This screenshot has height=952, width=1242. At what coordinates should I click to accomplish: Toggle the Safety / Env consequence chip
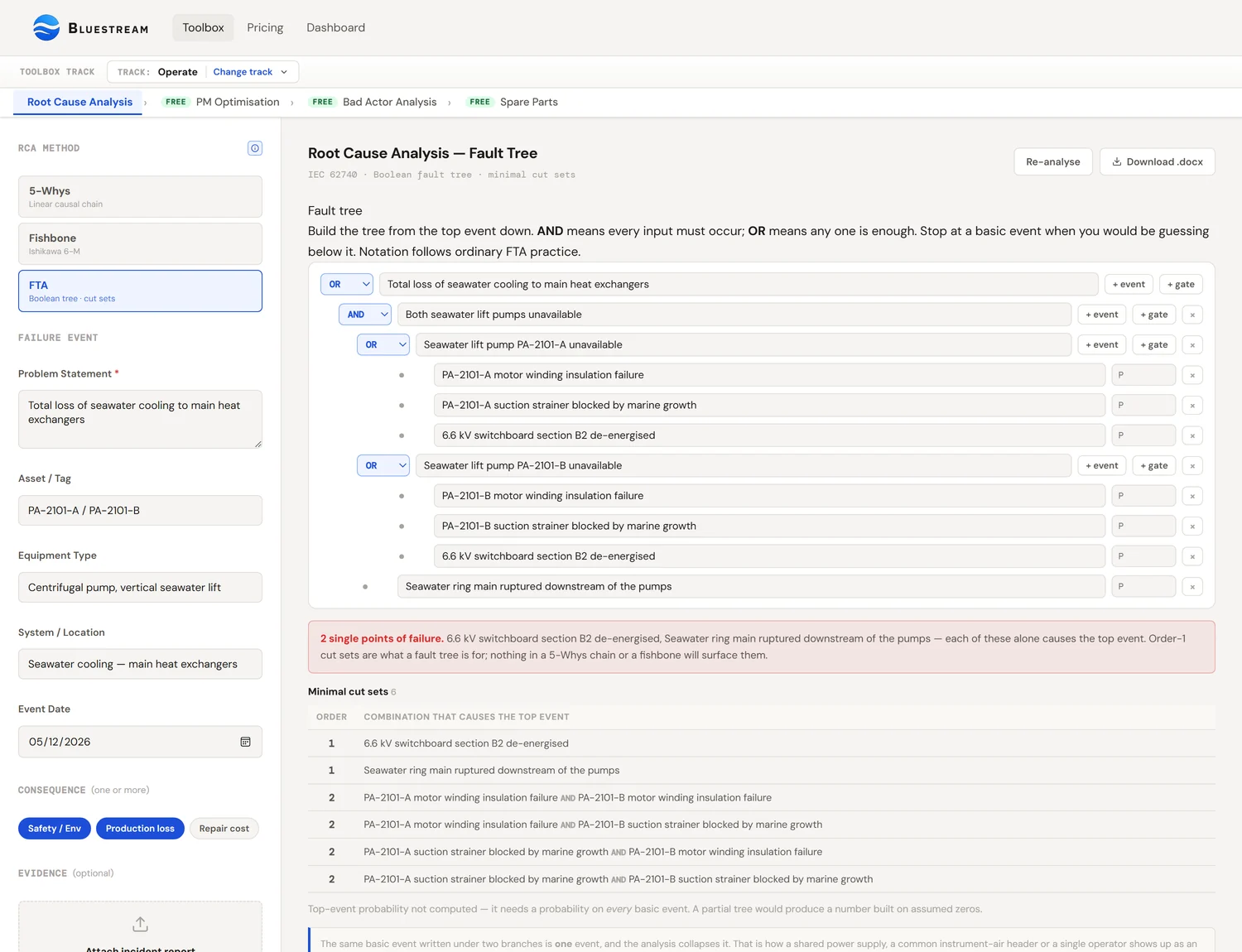55,829
